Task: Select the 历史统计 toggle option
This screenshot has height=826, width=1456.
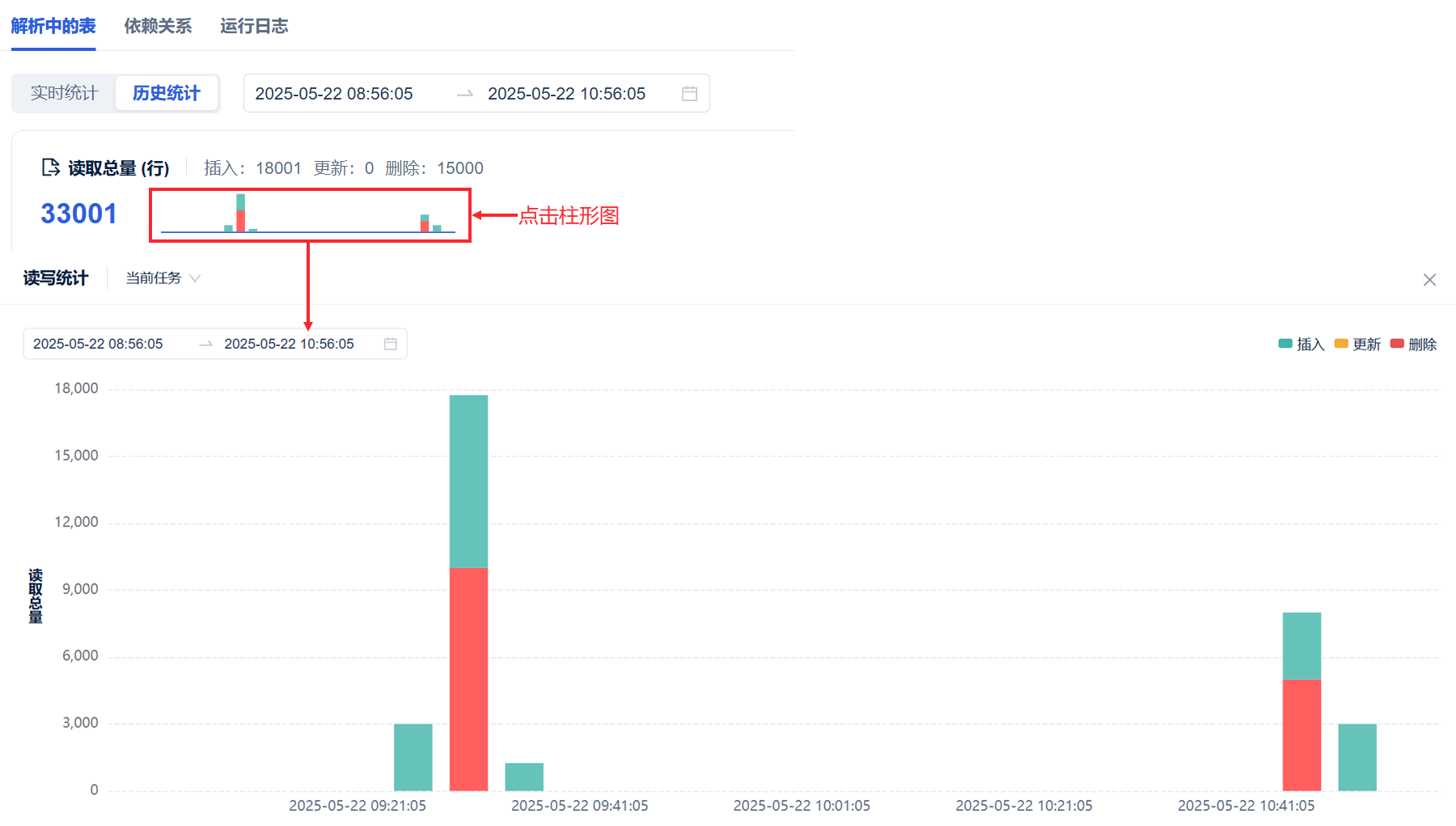Action: tap(166, 93)
